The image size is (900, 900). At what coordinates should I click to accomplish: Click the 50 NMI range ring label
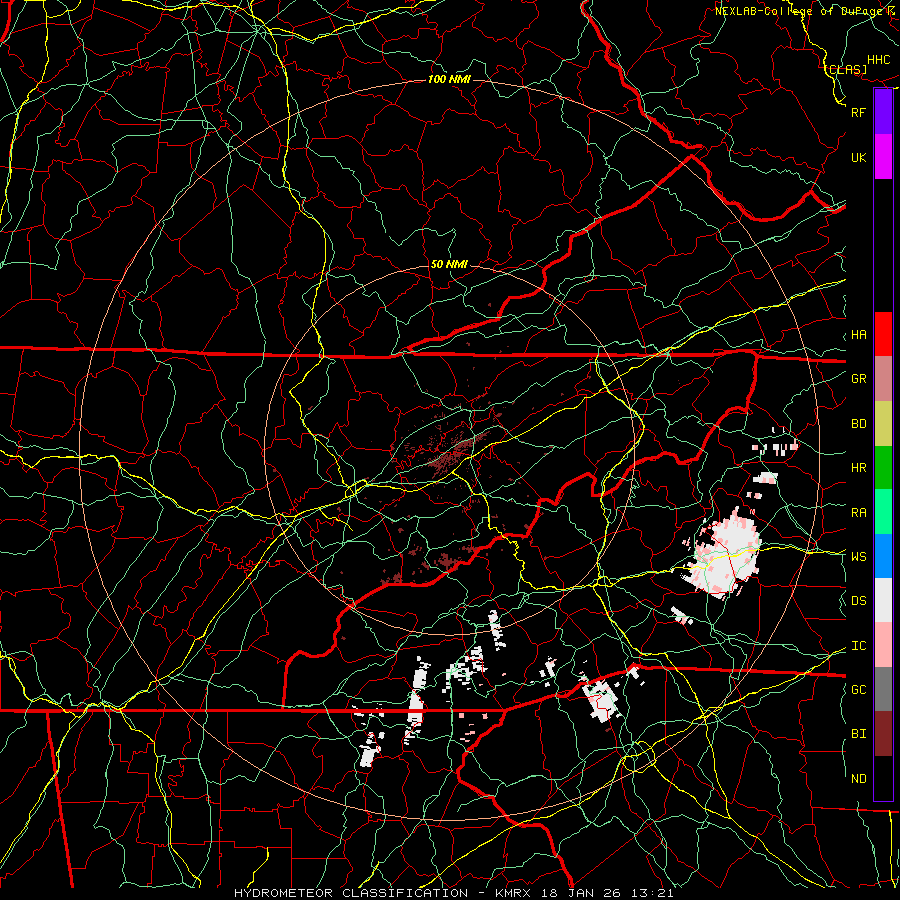coord(449,264)
